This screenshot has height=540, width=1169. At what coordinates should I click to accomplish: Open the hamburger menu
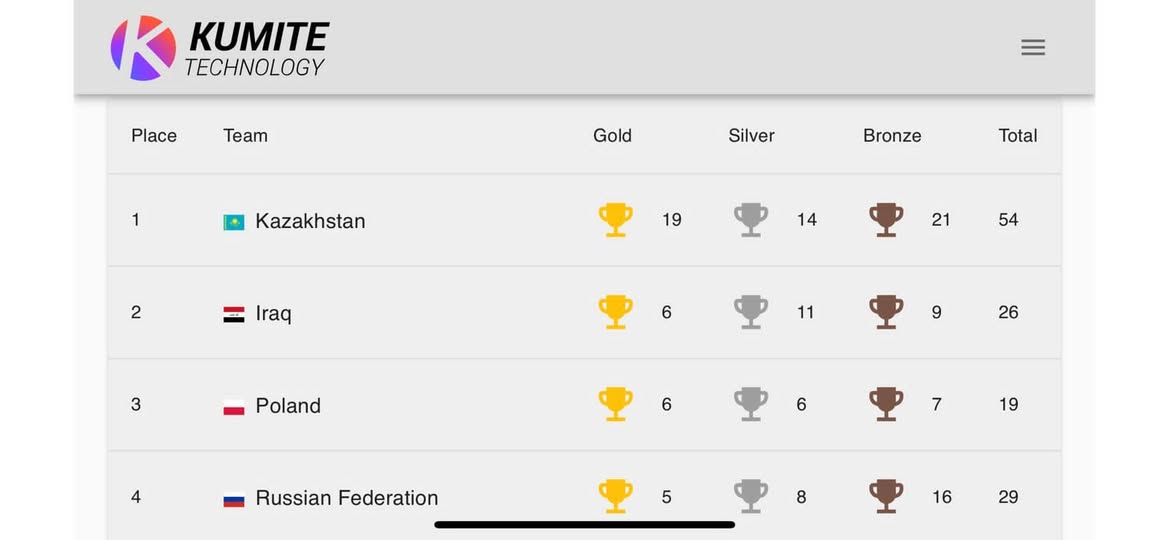click(1033, 47)
